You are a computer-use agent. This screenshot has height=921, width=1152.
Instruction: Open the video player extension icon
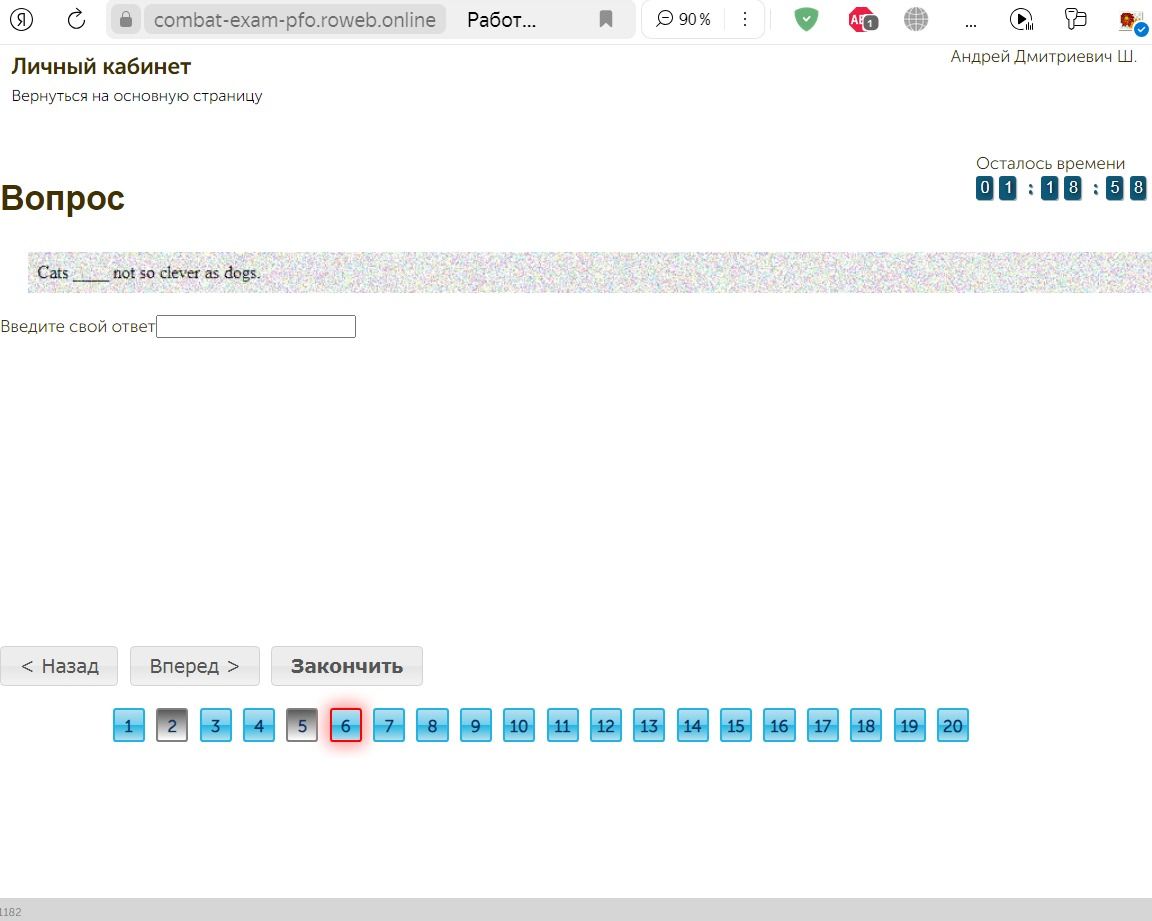[1021, 19]
